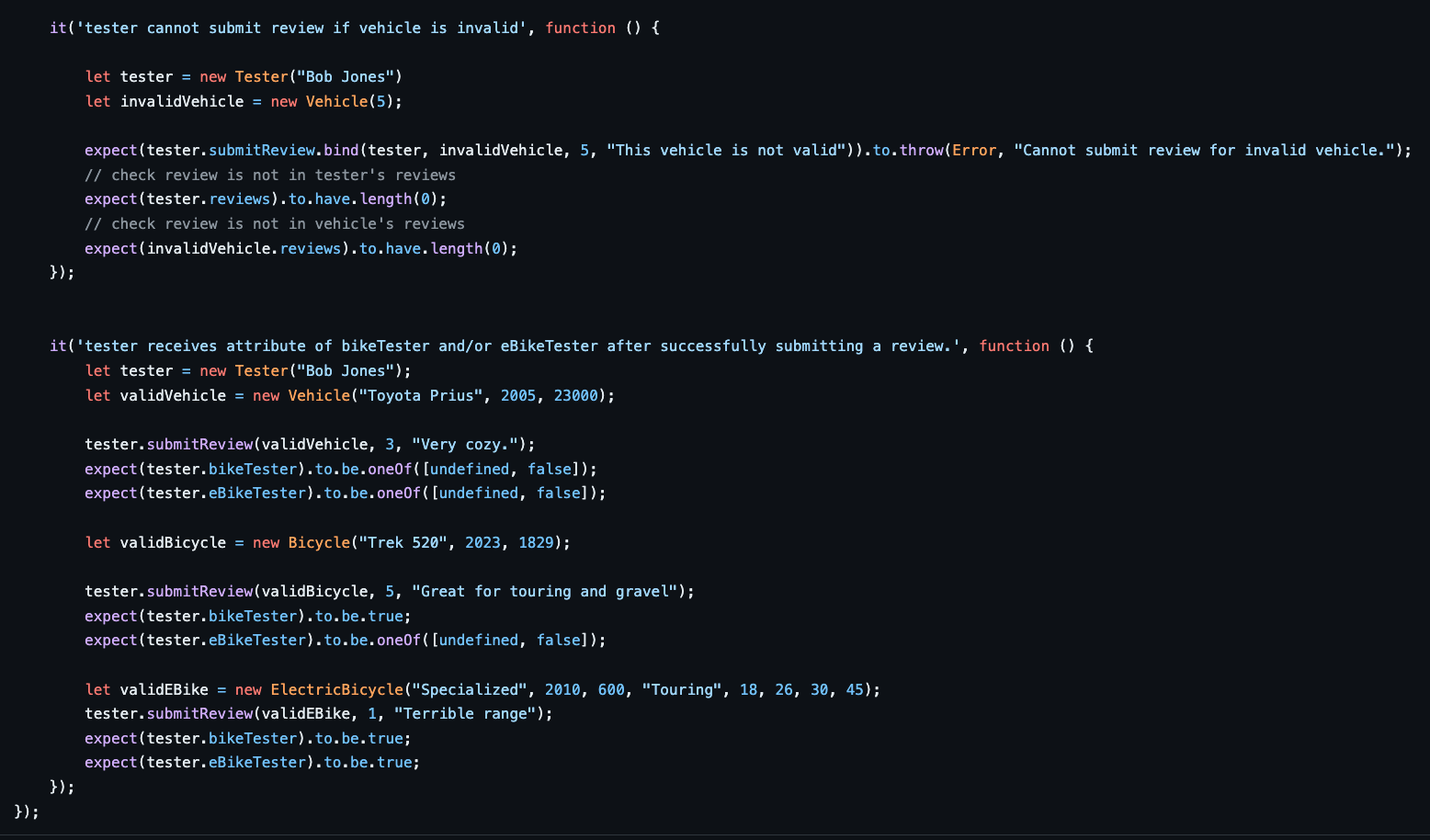This screenshot has height=840, width=1430.
Task: Click the comment about vehicle's reviews
Action: point(275,223)
